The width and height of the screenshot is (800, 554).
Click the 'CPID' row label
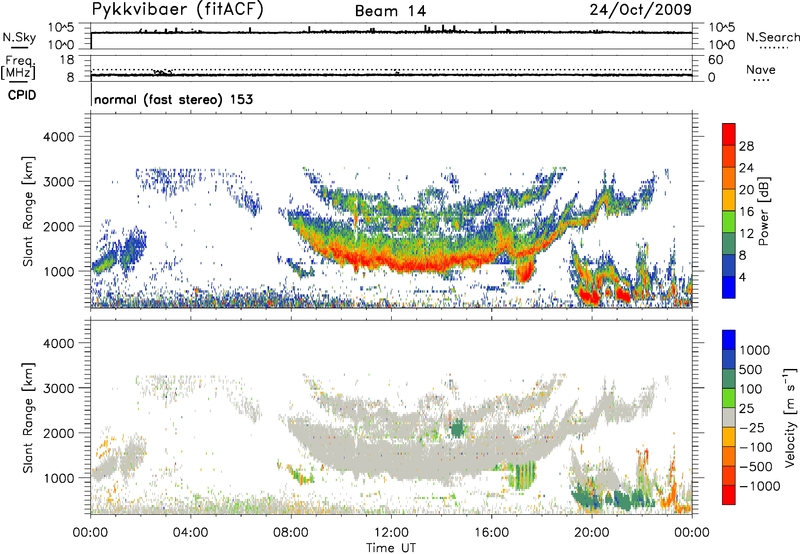[x=22, y=95]
